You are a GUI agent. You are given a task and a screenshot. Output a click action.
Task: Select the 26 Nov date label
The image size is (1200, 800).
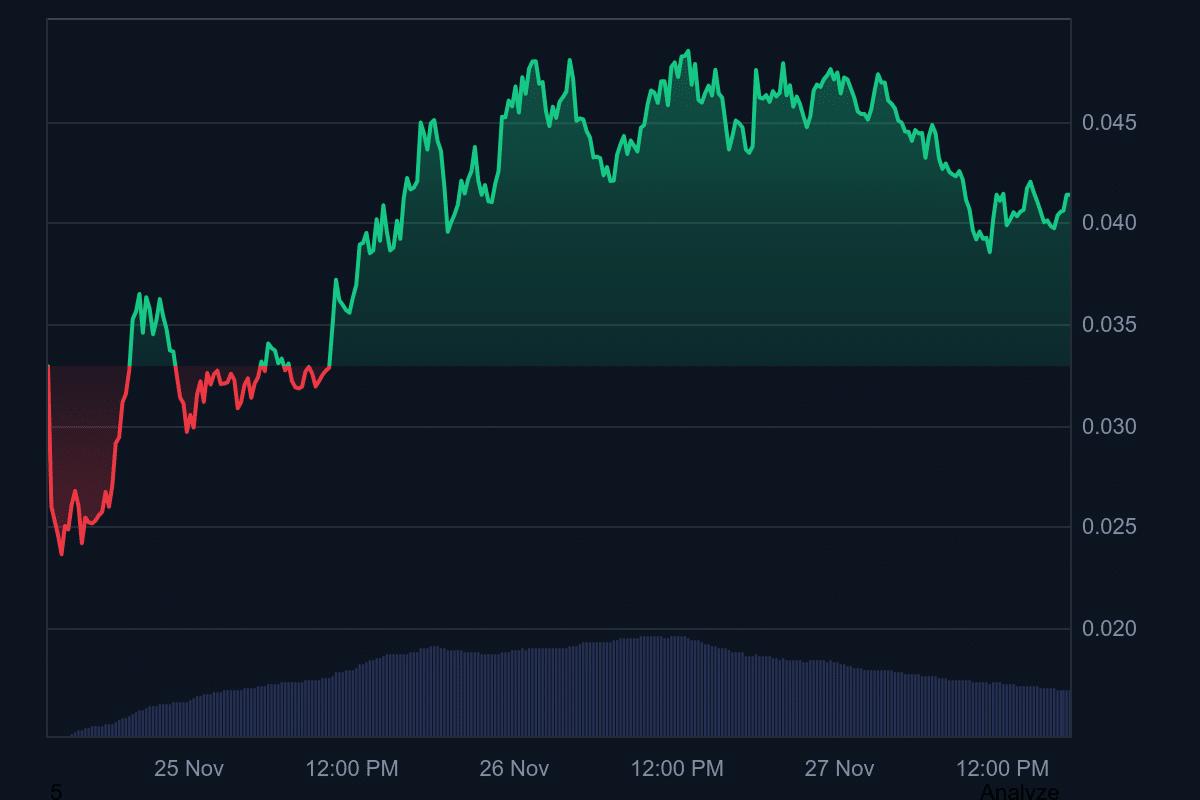pos(514,768)
